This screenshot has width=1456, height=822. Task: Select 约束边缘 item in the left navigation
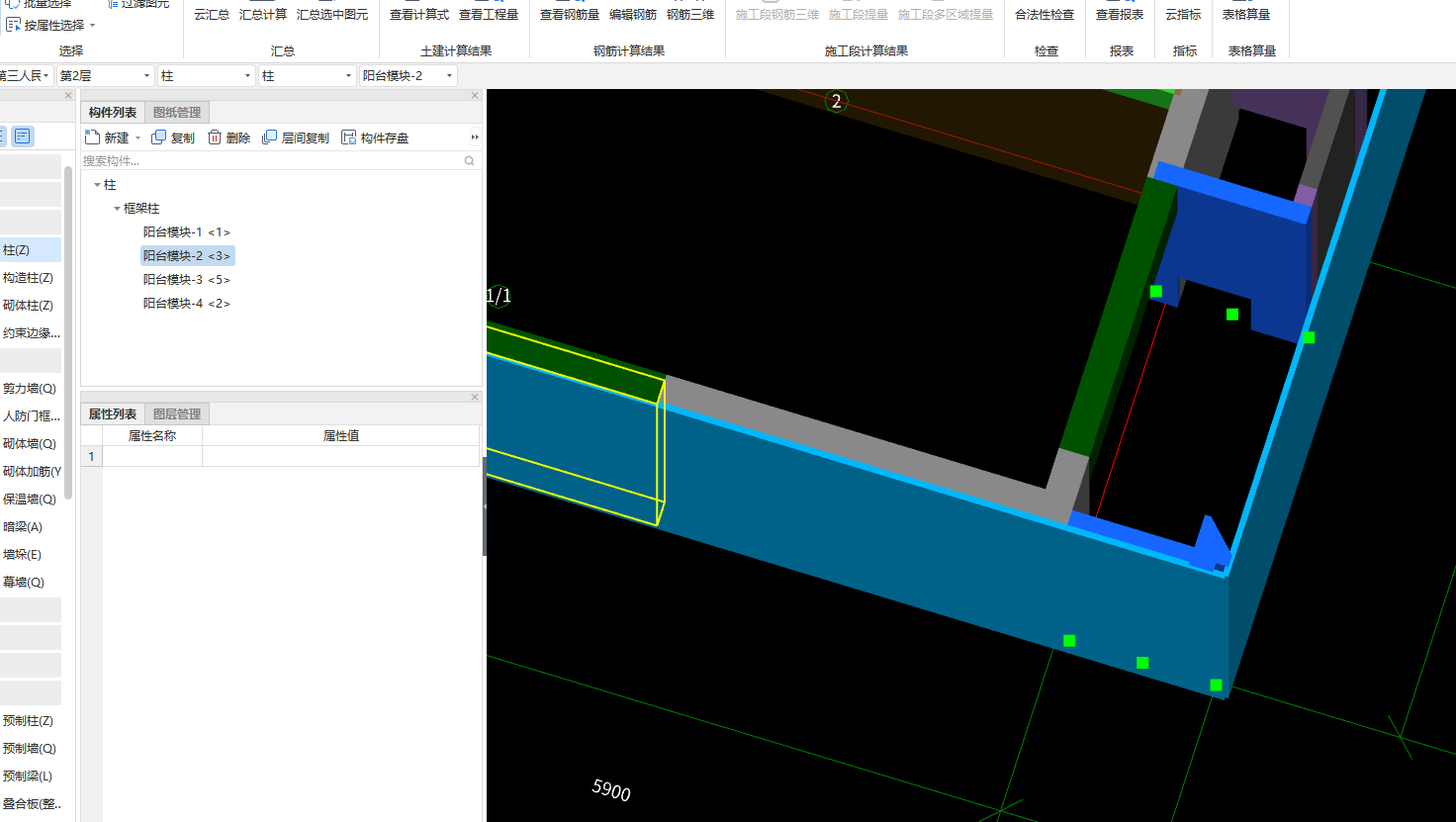click(x=31, y=333)
